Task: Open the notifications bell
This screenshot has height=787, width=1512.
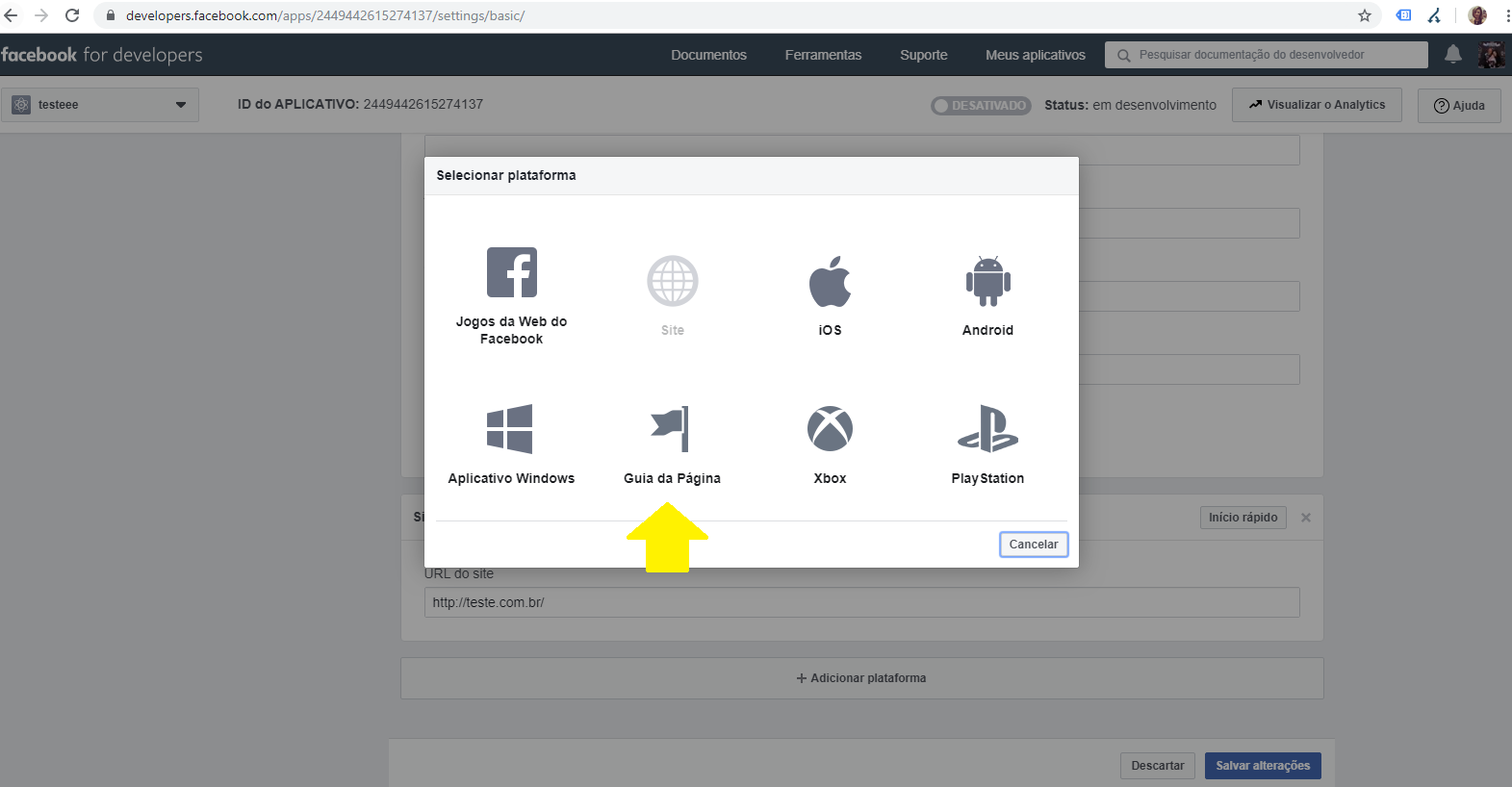Action: coord(1453,55)
